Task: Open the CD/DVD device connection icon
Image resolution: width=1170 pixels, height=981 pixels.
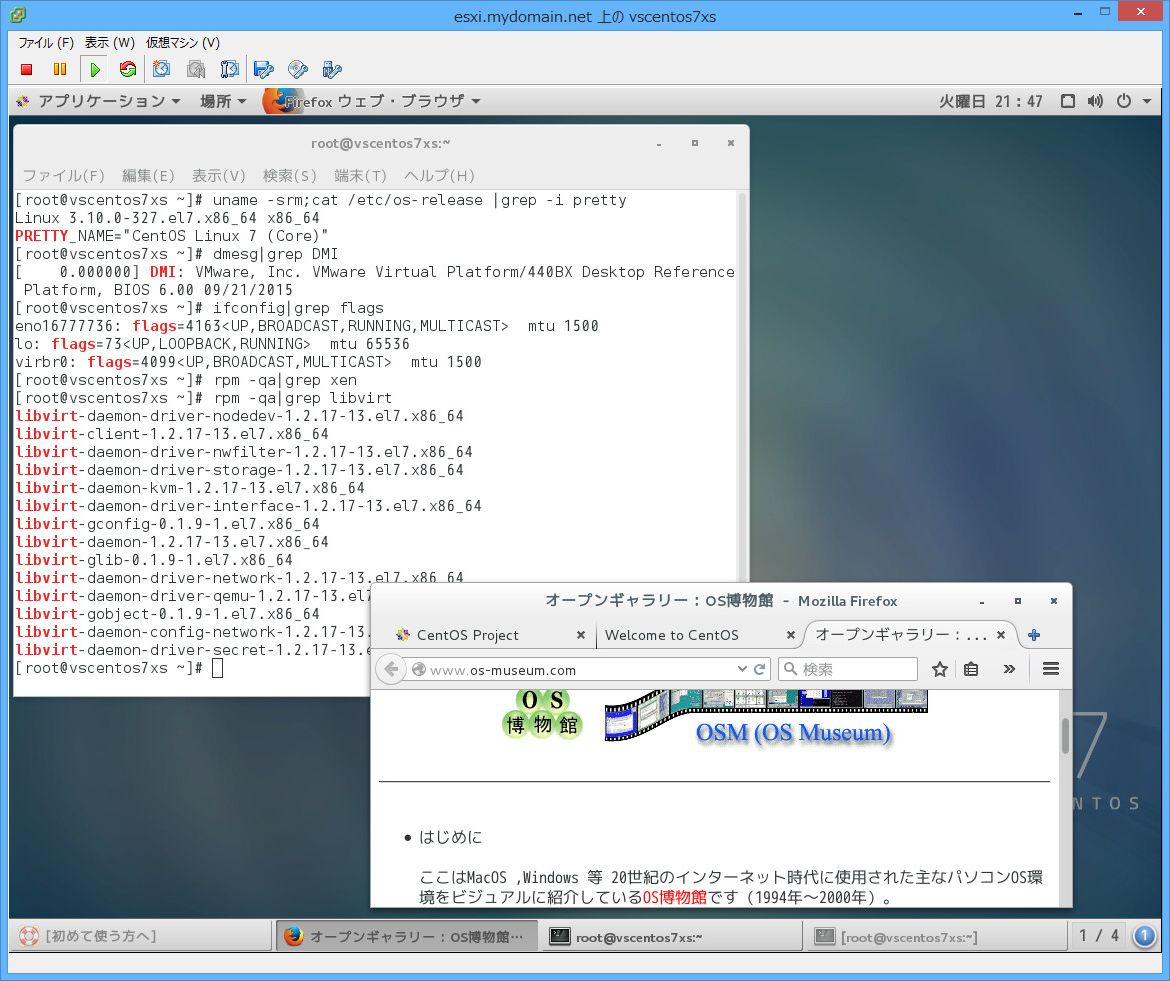Action: 298,69
